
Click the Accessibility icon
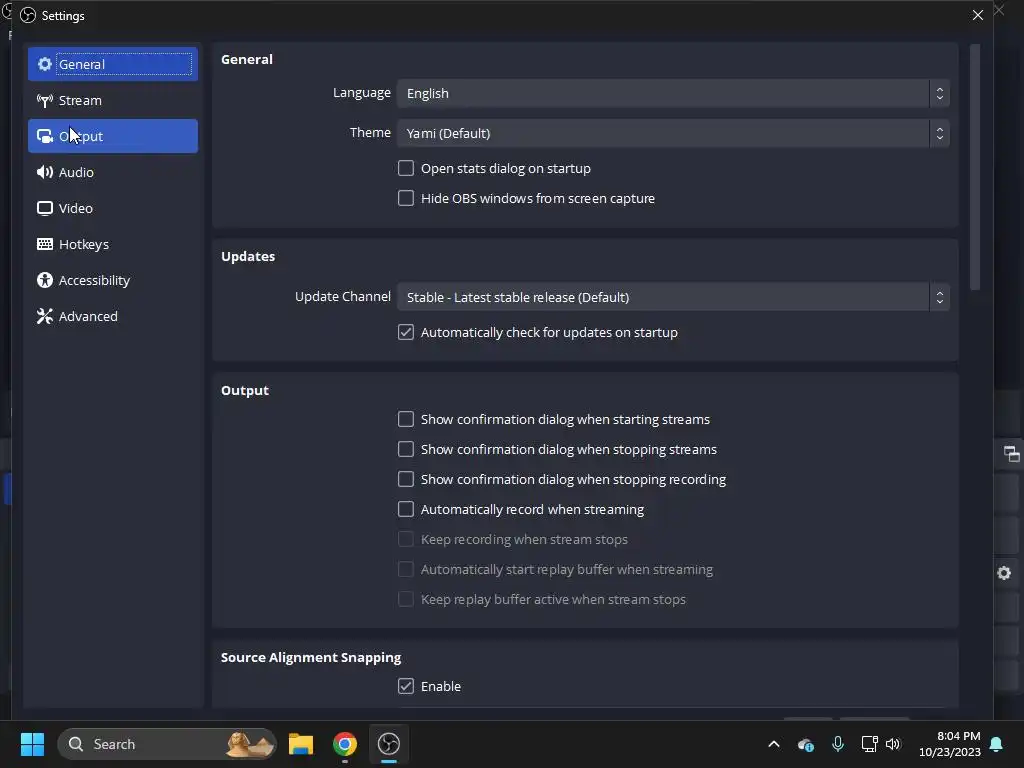pos(44,280)
